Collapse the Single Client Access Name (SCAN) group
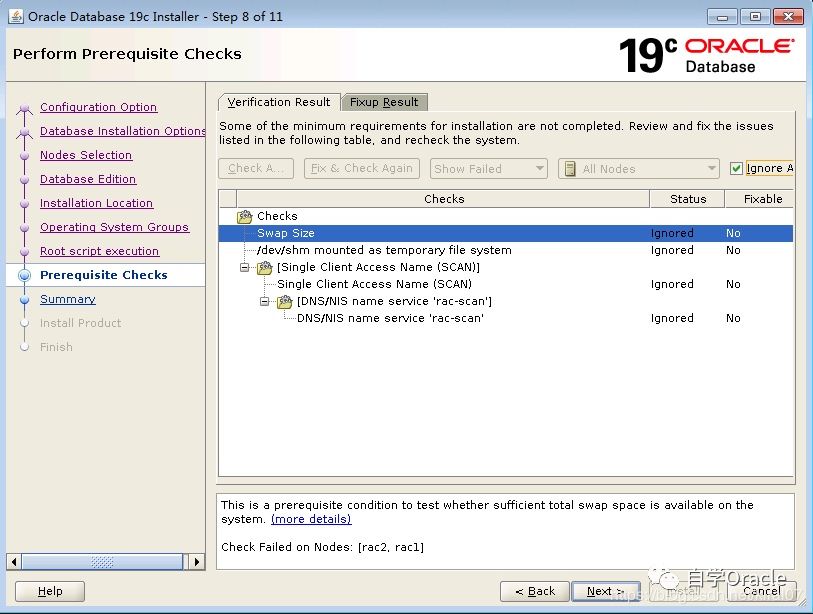This screenshot has height=614, width=813. [245, 268]
